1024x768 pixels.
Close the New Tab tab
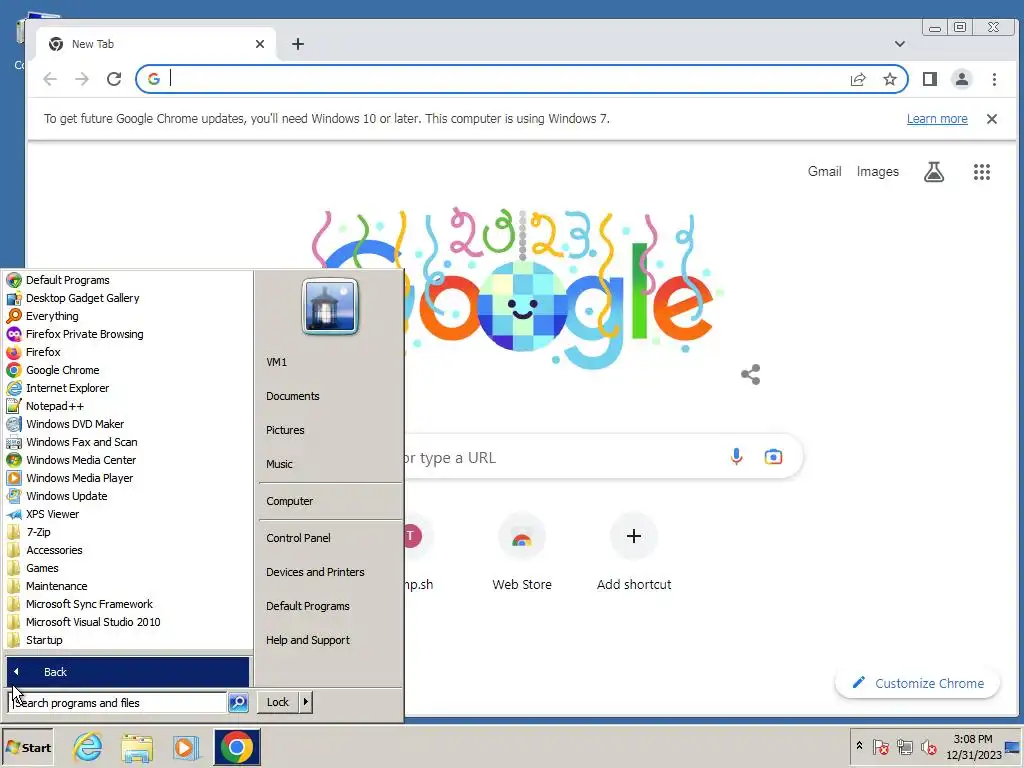[260, 44]
